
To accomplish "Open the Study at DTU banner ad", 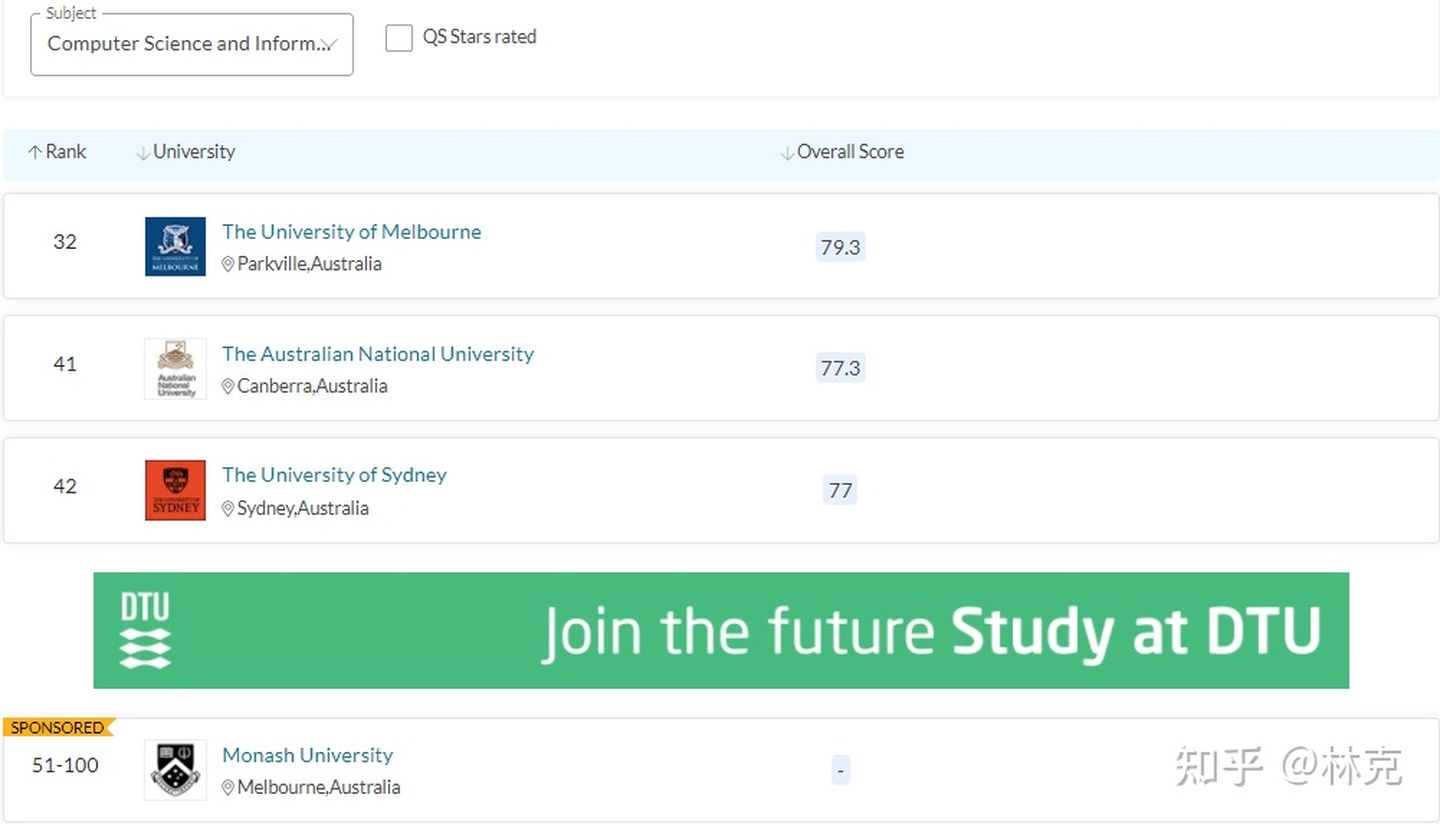I will click(721, 630).
